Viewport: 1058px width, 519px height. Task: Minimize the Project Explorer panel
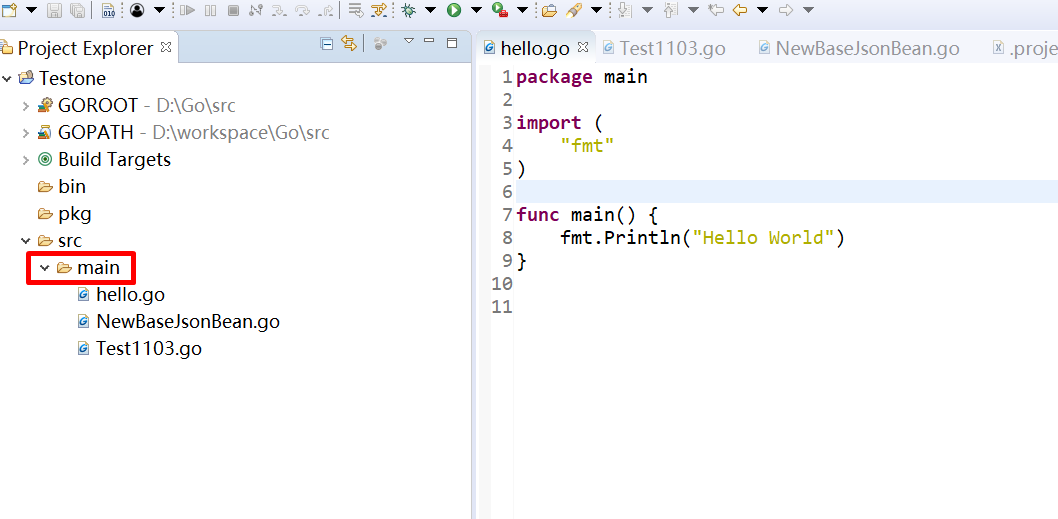coord(428,41)
